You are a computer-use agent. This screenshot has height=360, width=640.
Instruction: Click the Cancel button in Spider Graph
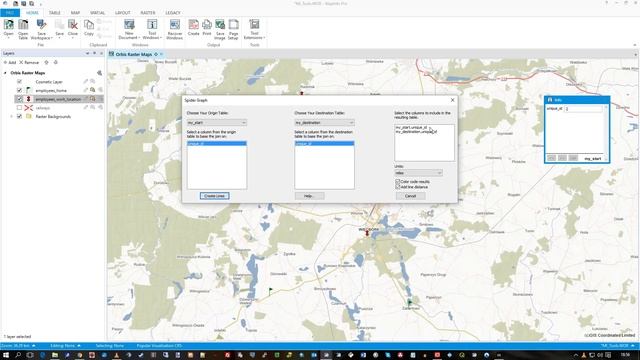410,196
